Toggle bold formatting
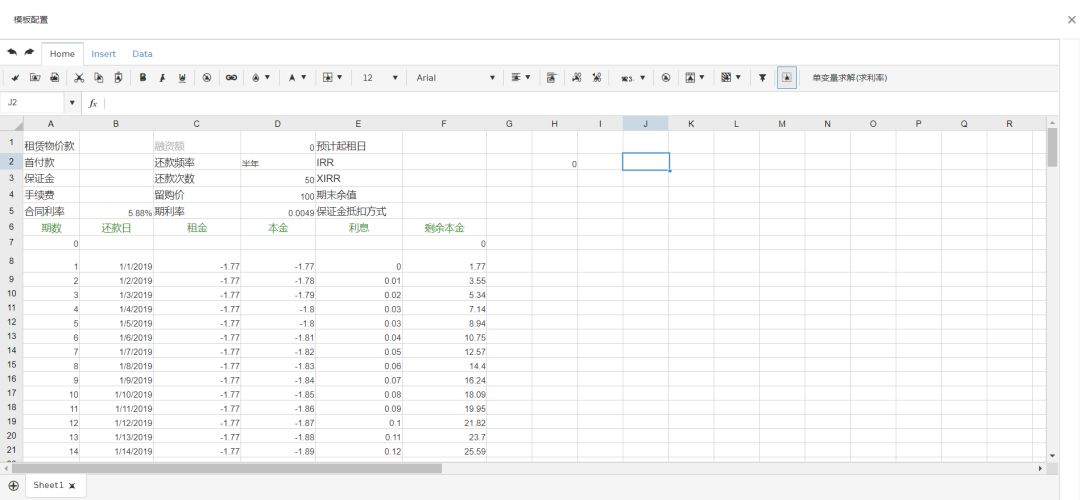 click(144, 78)
